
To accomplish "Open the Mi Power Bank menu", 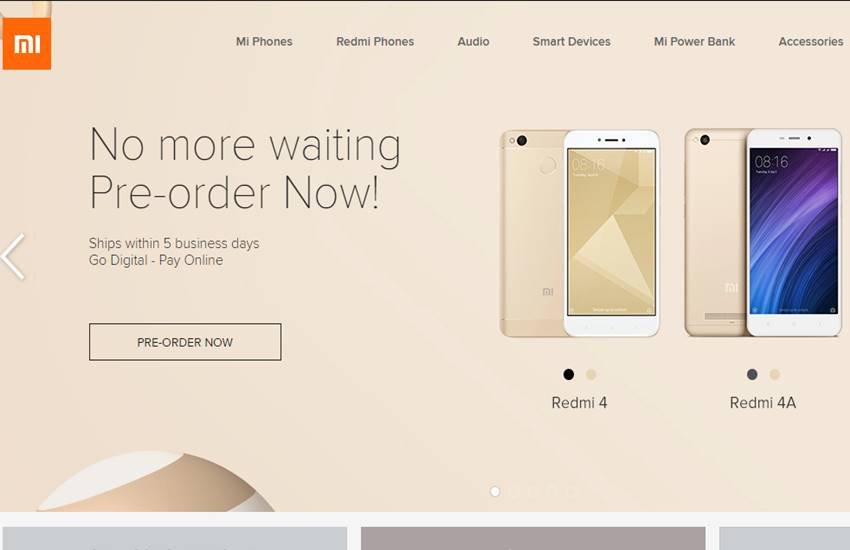I will [694, 42].
